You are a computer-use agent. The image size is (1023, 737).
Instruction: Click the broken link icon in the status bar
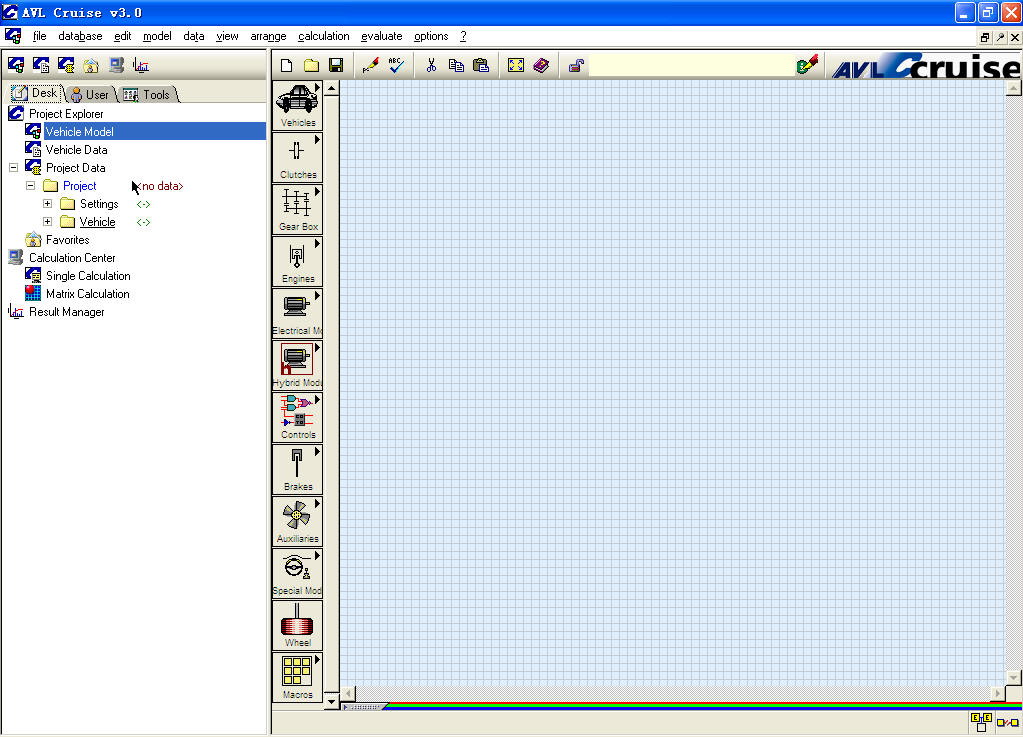coord(1008,722)
